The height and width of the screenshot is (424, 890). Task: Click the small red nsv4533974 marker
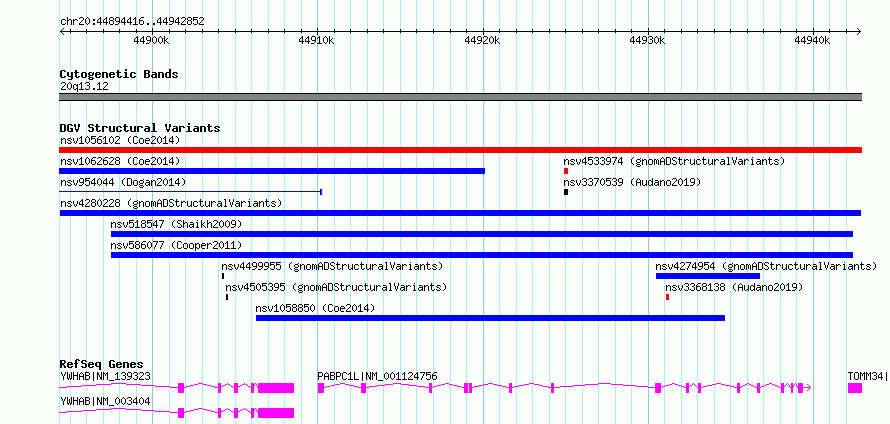point(566,171)
